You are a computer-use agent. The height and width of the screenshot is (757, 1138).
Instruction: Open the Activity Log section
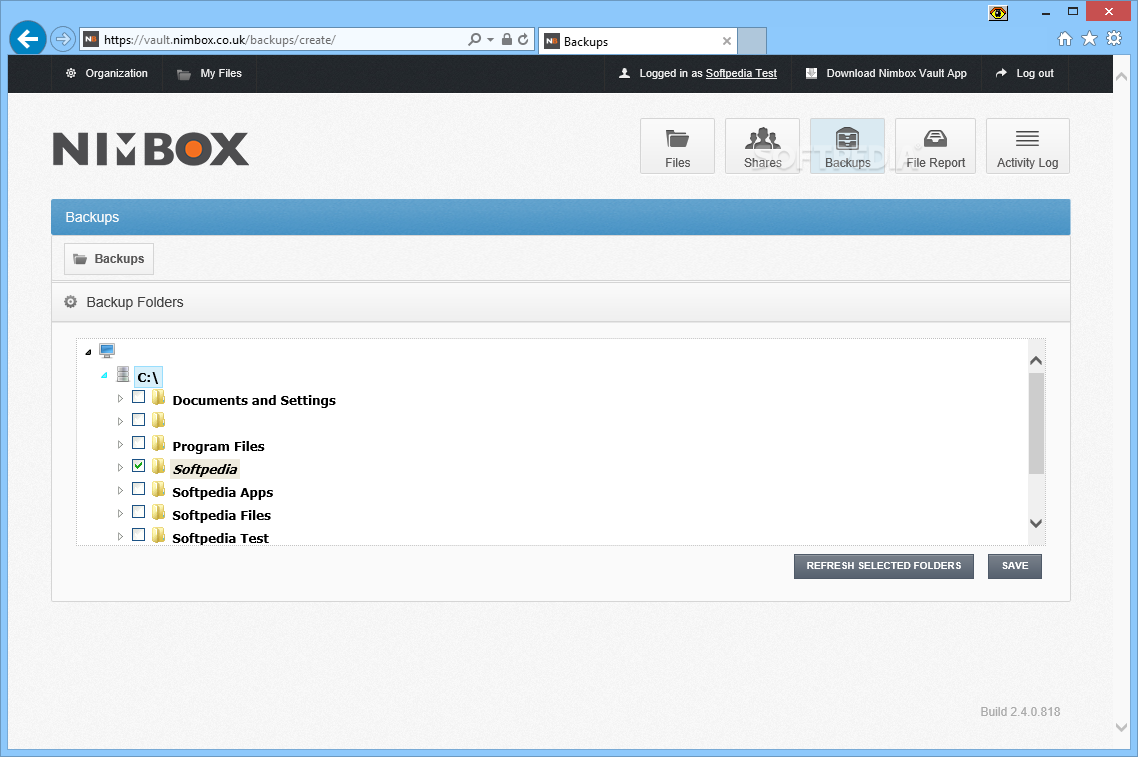point(1027,146)
